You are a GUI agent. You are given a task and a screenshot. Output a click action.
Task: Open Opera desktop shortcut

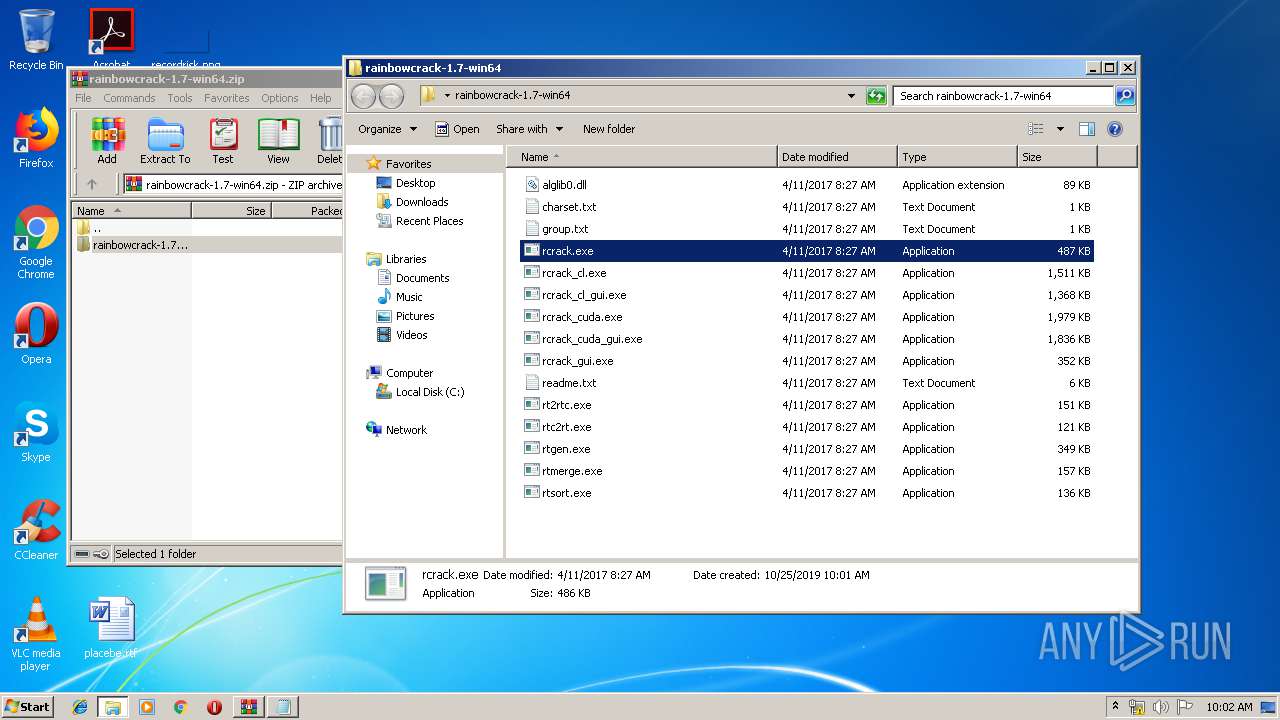(x=36, y=335)
